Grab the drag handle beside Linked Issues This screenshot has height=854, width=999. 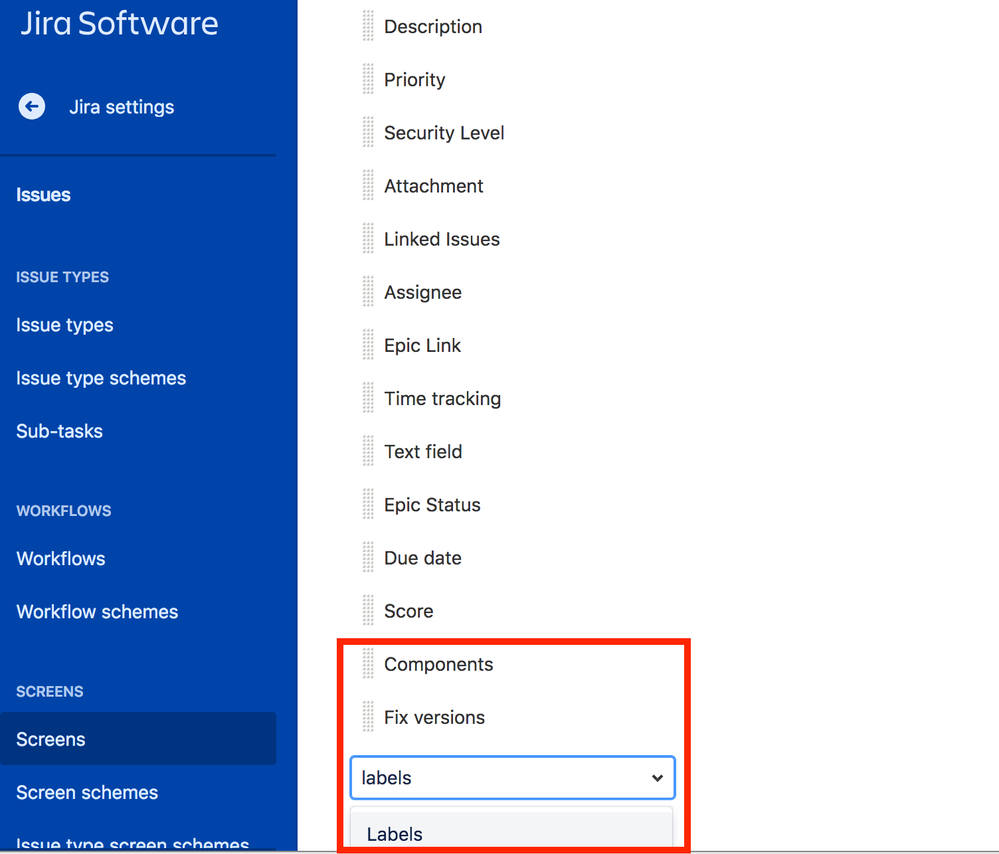tap(368, 238)
